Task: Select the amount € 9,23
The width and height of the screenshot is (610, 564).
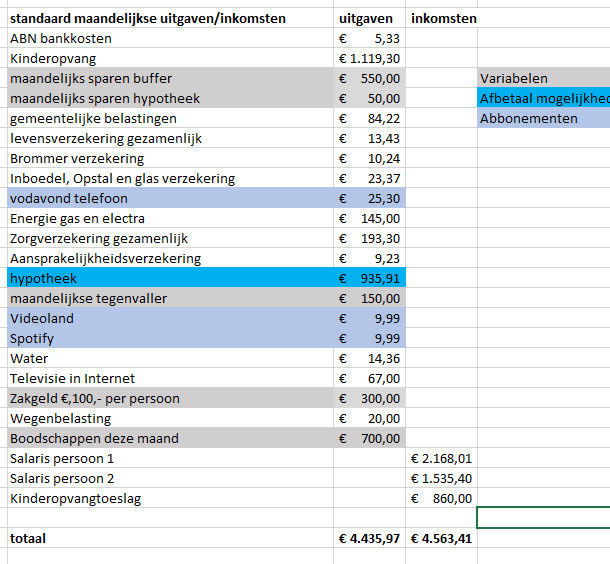Action: [369, 259]
